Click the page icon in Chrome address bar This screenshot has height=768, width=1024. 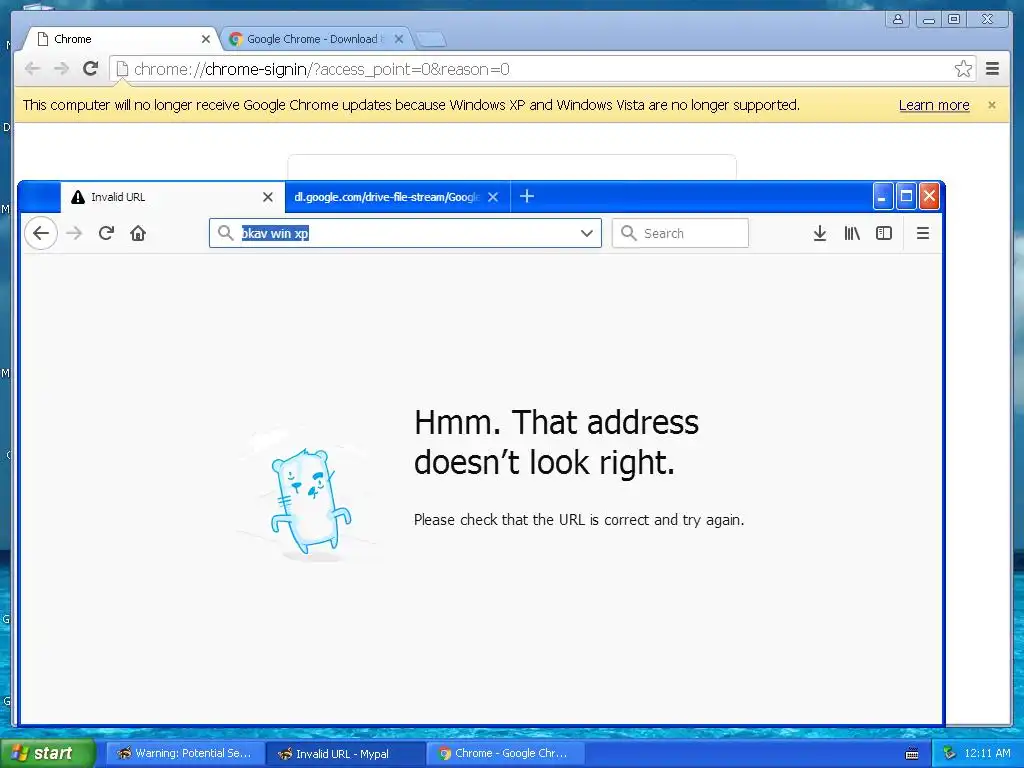click(122, 69)
